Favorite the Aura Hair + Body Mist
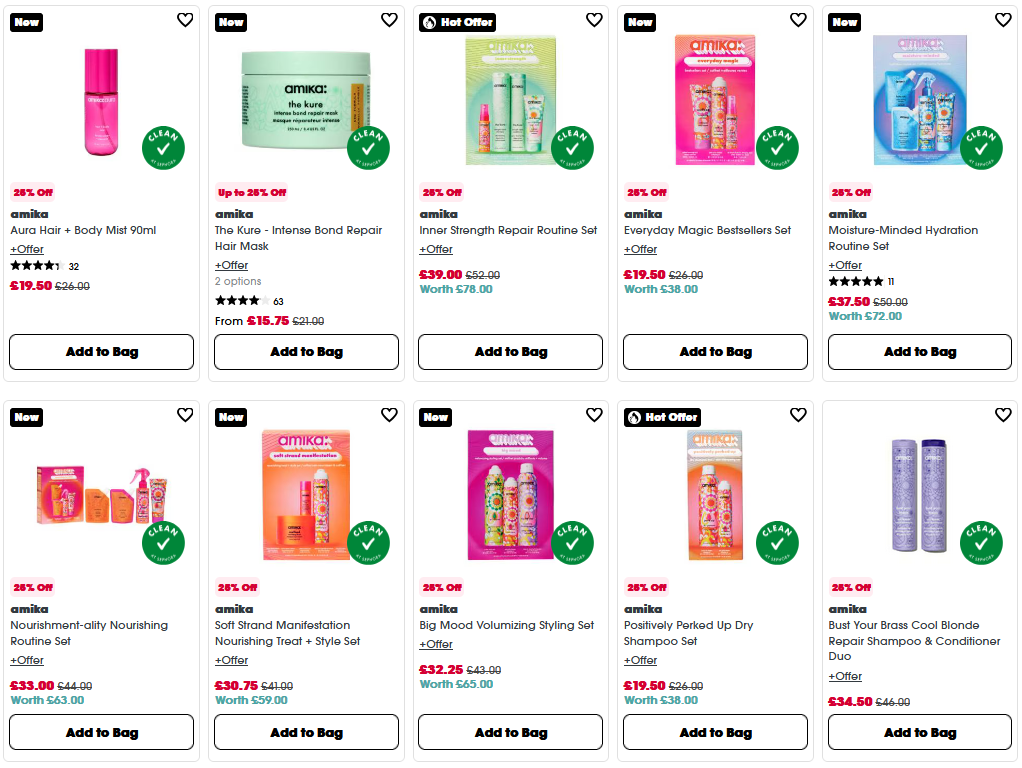The image size is (1022, 768). [x=185, y=20]
